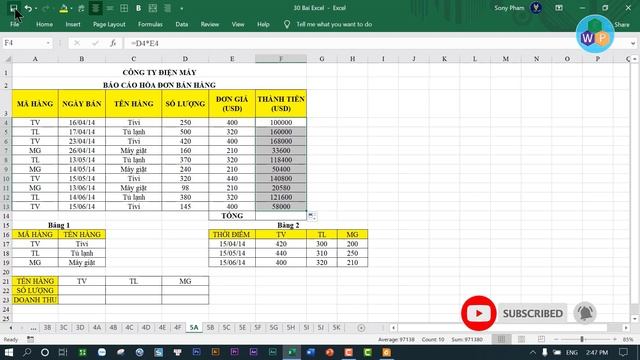This screenshot has height=360, width=640.
Task: Click the Select All corner triangle
Action: (x=6, y=59)
